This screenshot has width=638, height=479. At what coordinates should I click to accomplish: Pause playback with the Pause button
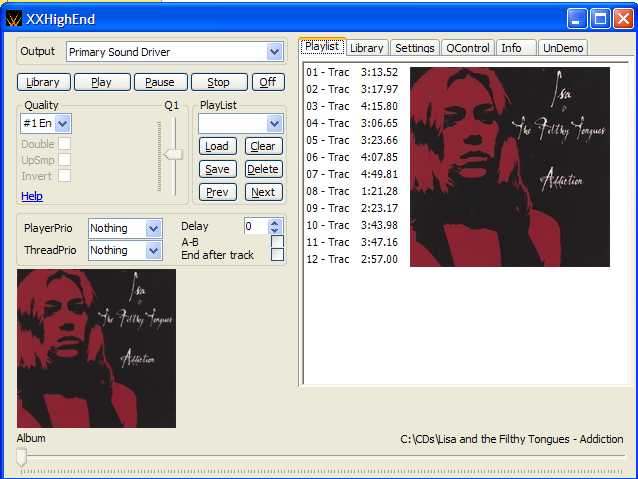pyautogui.click(x=160, y=82)
